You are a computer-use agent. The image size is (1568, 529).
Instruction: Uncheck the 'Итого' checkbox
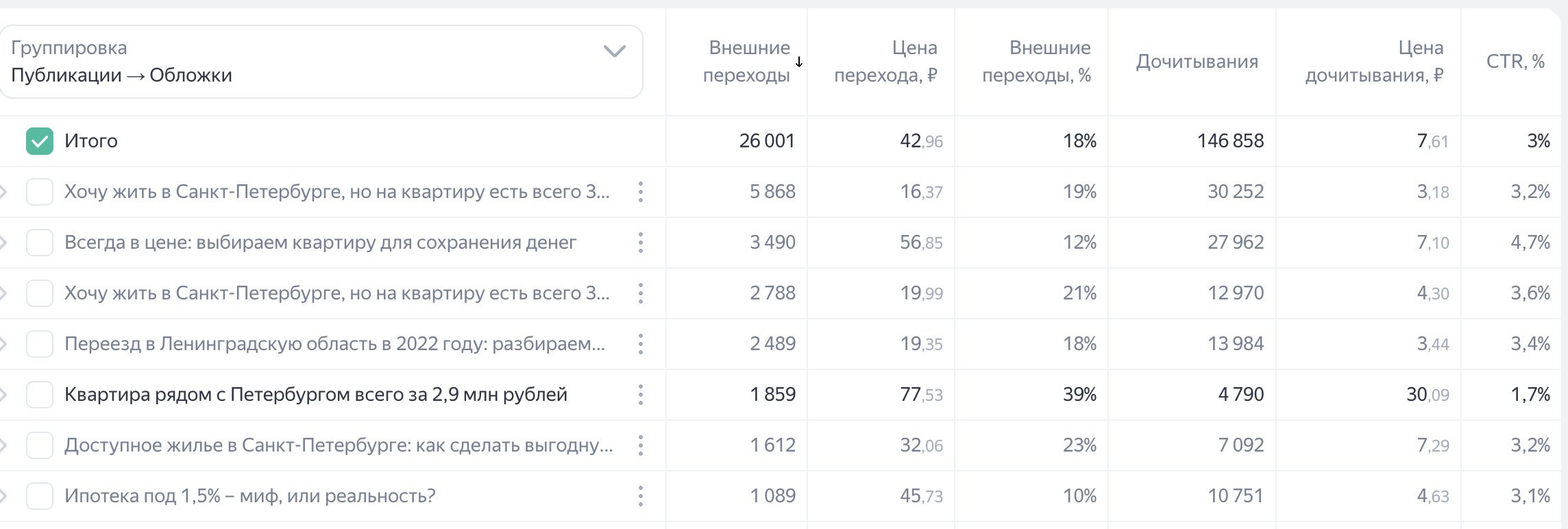click(40, 141)
